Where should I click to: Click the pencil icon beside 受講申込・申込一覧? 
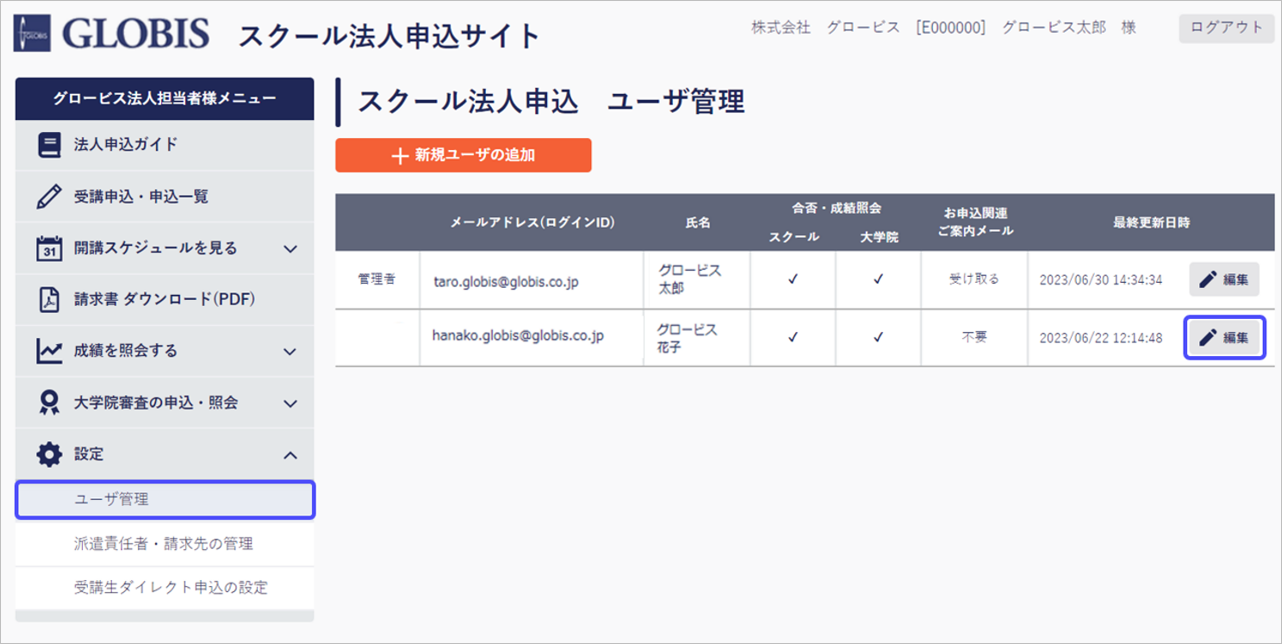tap(49, 197)
